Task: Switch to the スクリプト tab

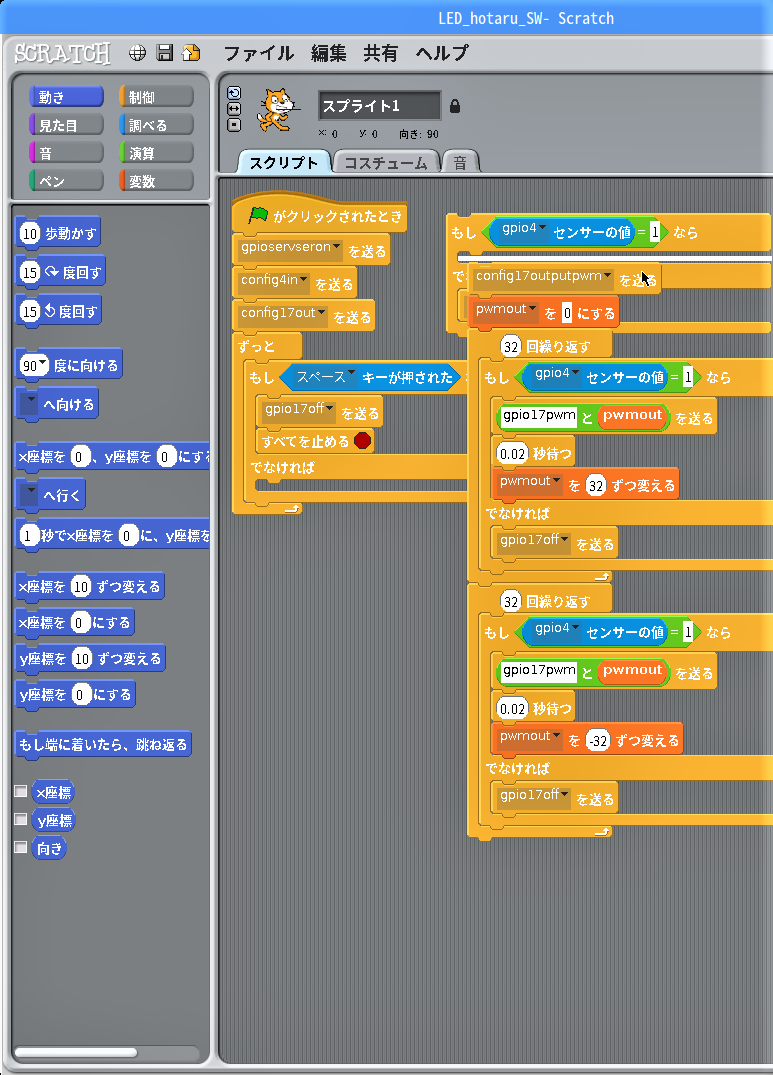Action: click(x=284, y=162)
